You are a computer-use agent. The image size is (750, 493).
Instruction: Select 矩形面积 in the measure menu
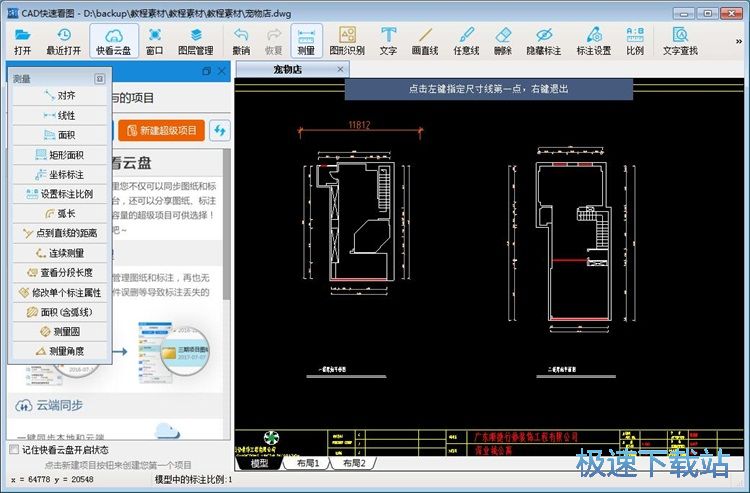59,155
